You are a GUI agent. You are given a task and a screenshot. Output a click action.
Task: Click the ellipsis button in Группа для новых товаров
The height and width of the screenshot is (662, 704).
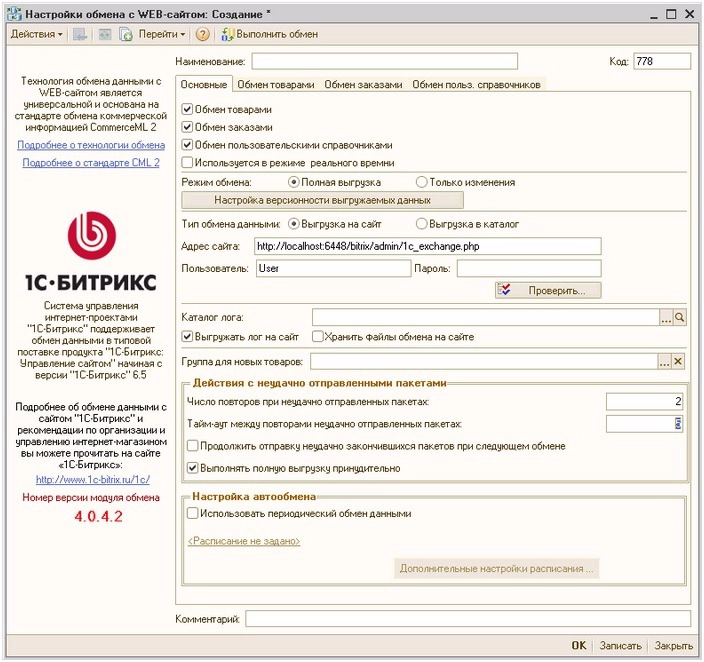(664, 362)
